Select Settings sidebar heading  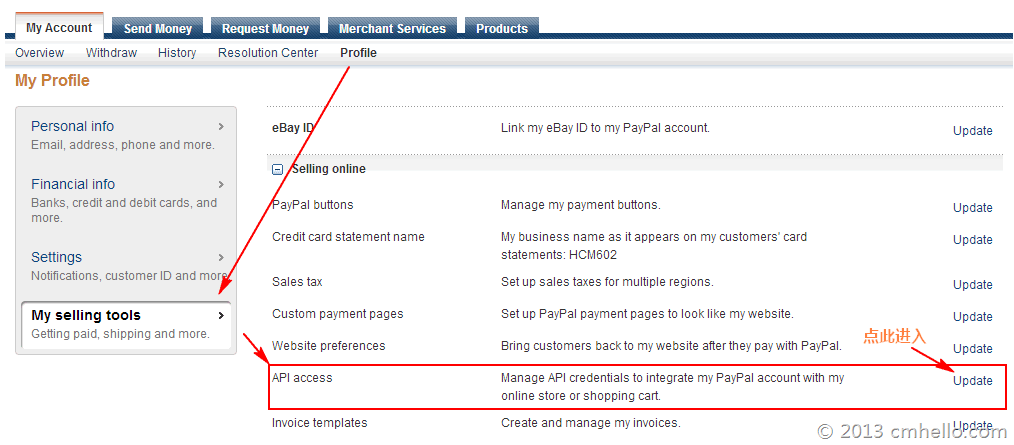point(56,257)
